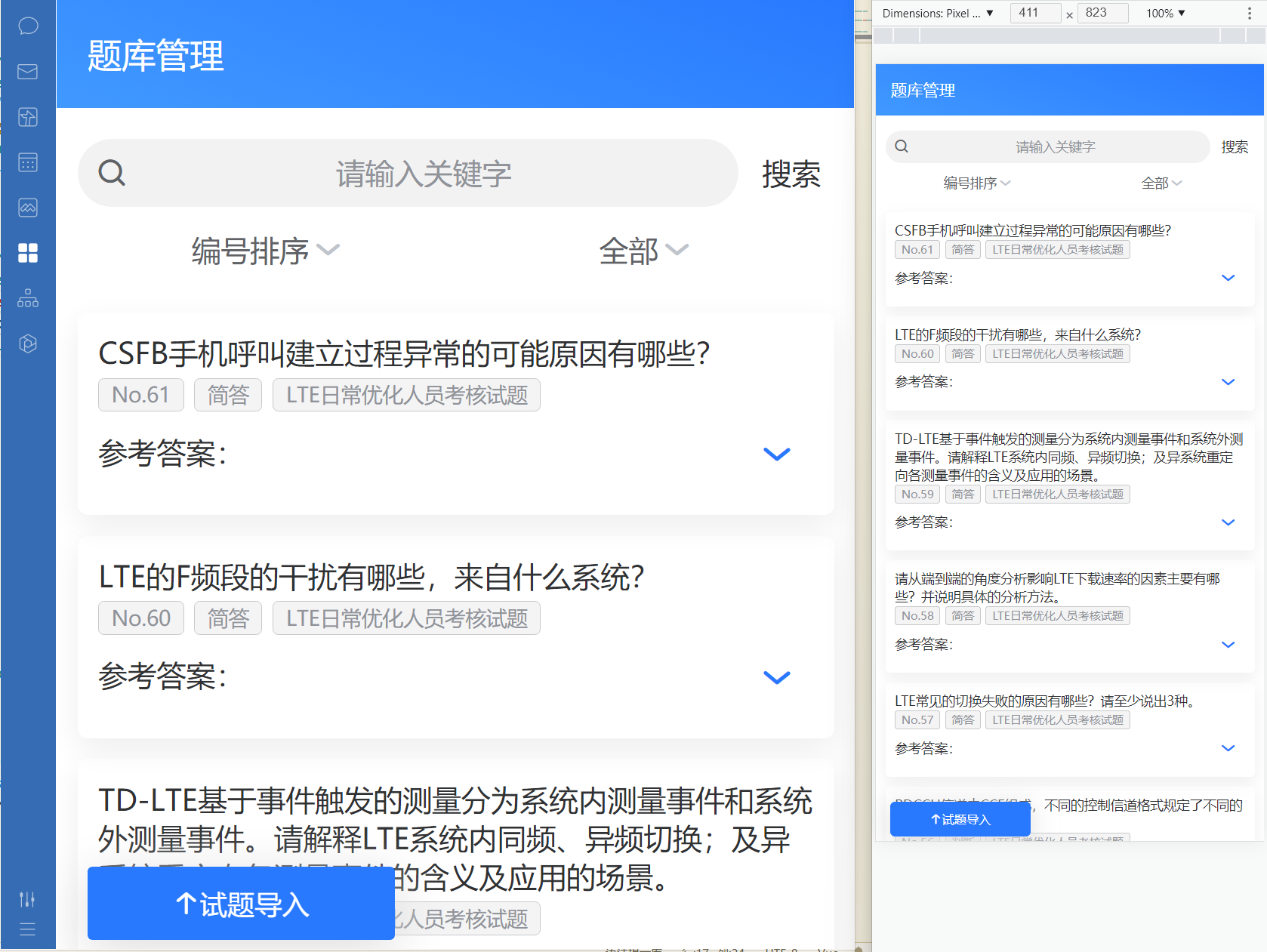Viewport: 1267px width, 952px height.
Task: Click the hexagon cube icon in sidebar
Action: [28, 344]
